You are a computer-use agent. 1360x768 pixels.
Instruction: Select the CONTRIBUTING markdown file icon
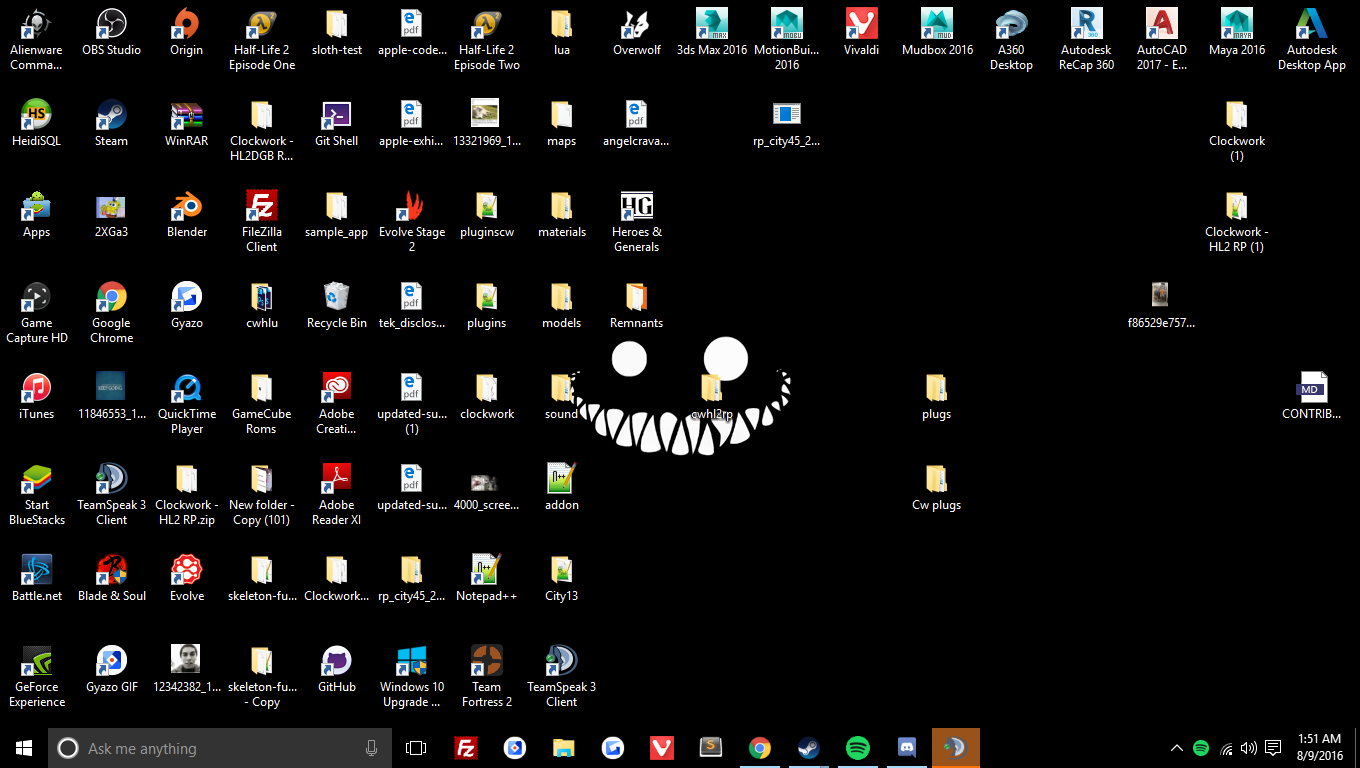click(1312, 396)
